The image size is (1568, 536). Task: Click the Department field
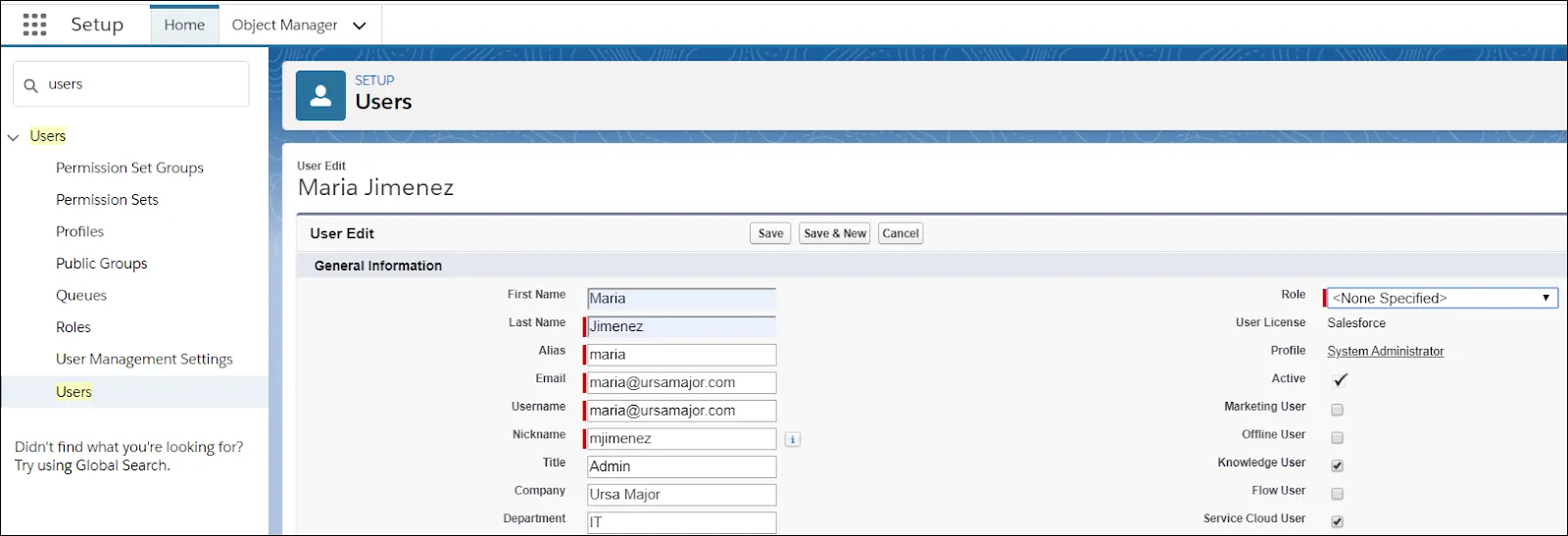click(x=682, y=522)
